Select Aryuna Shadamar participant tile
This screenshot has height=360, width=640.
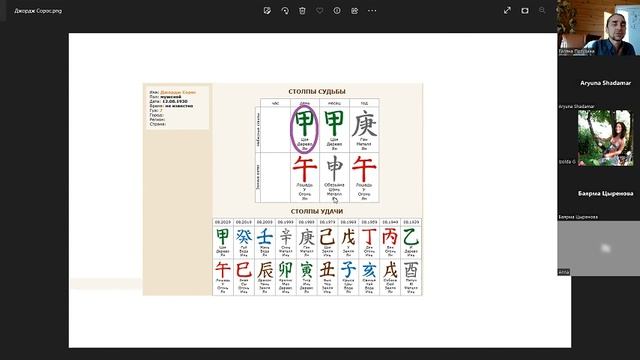[598, 83]
